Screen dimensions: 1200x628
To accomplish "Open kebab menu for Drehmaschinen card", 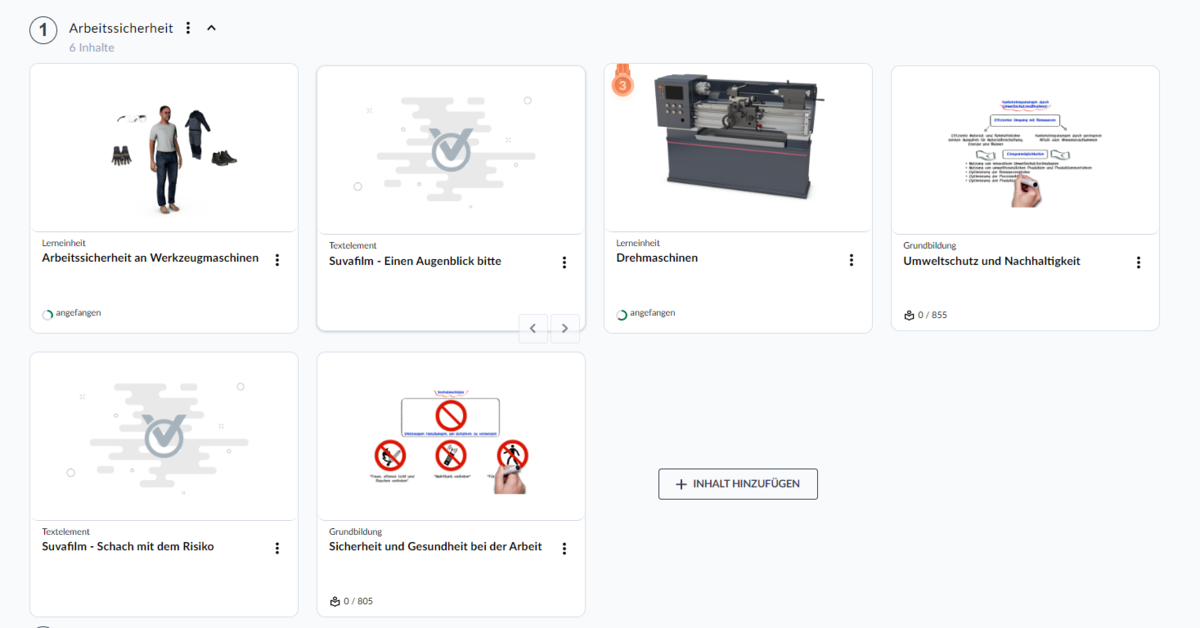I will point(851,260).
